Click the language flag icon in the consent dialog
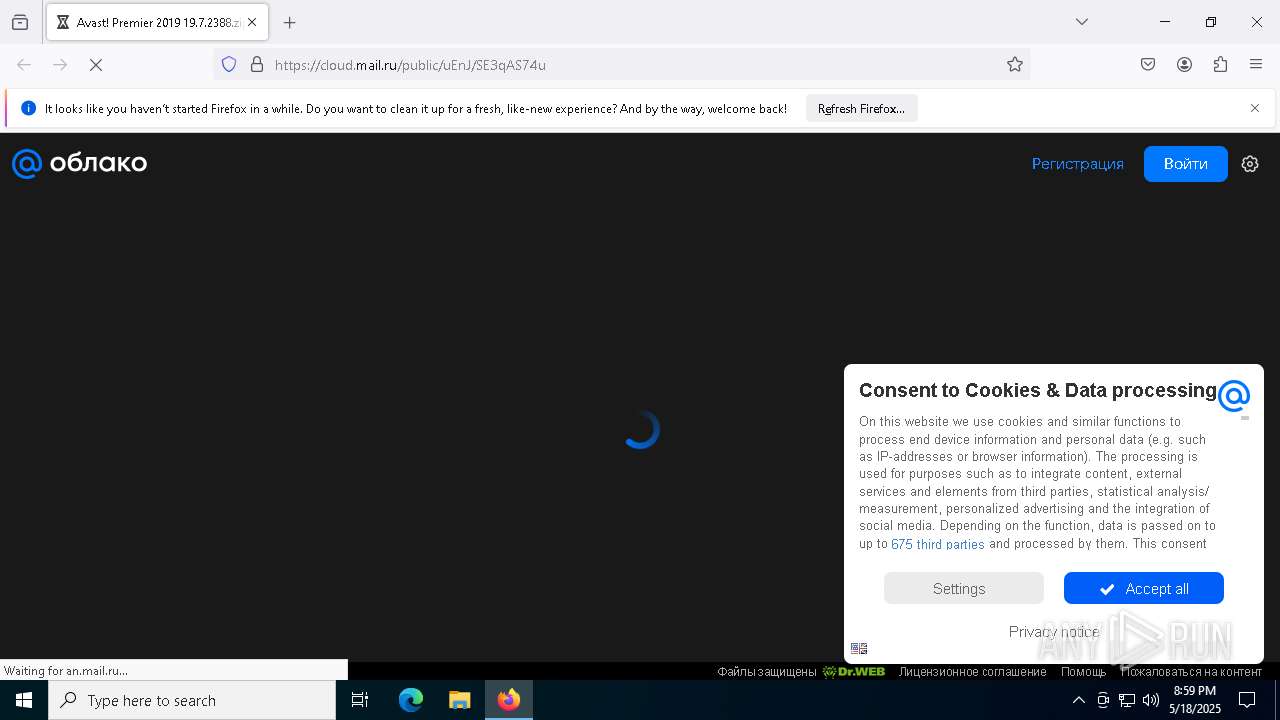Screen dimensions: 1280x720 pos(859,648)
